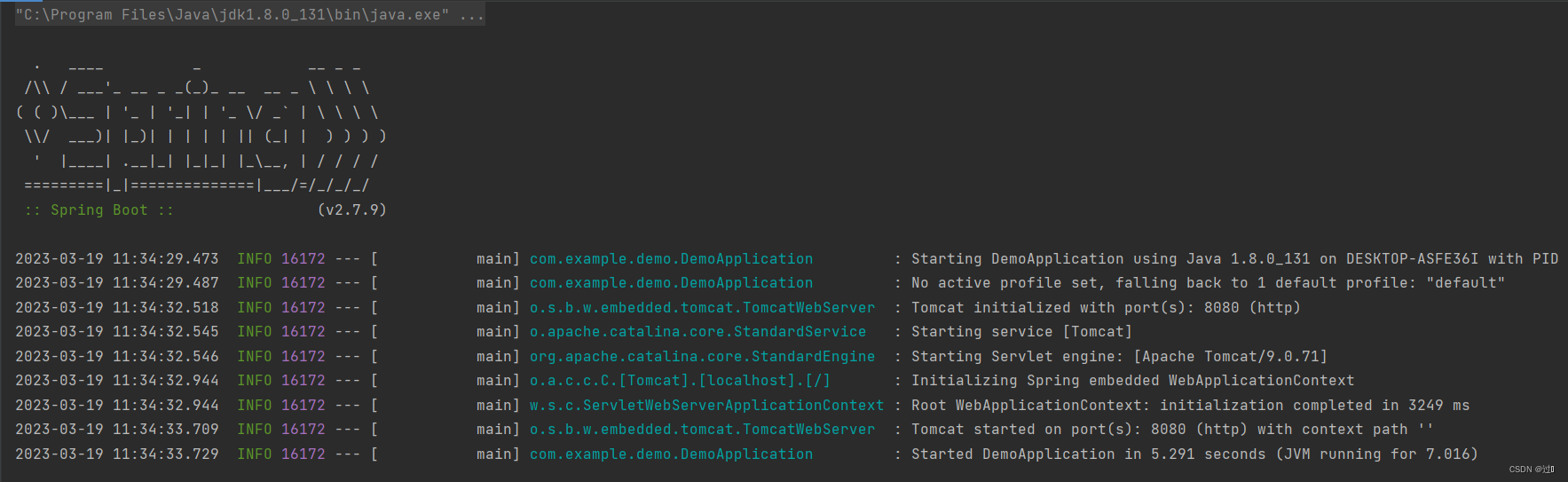Open the w.s.c.ServletWebServerApplicationContext logger name
1568x482 pixels.
[707, 406]
